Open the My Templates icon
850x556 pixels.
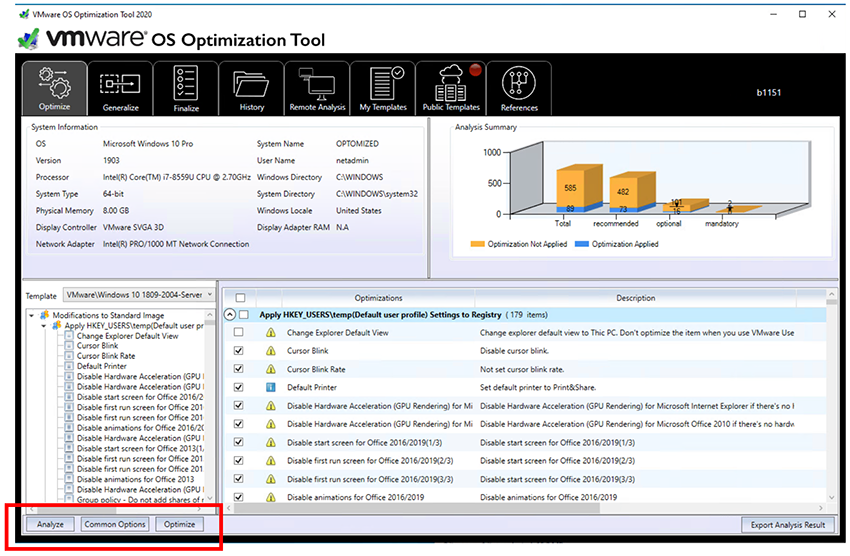click(385, 83)
